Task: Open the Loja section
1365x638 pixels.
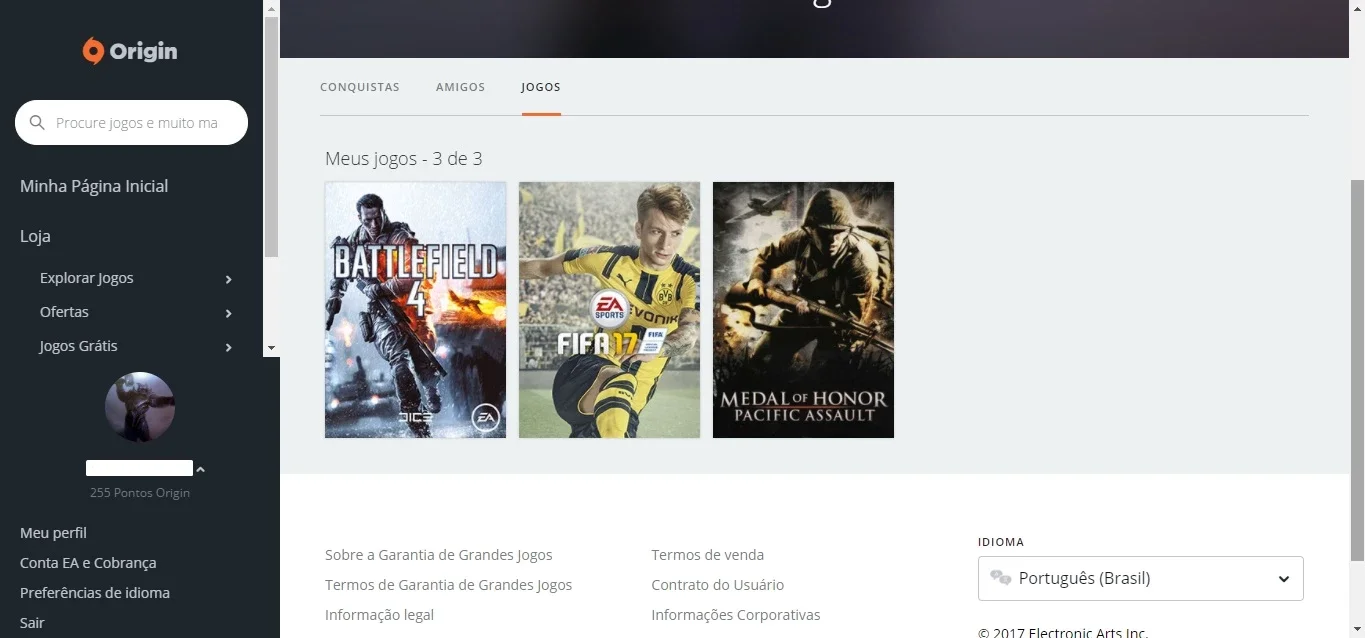Action: (35, 236)
